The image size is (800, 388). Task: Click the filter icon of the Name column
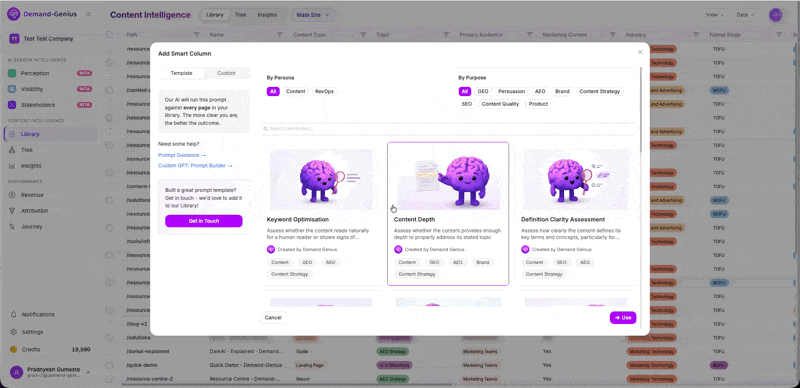pos(280,35)
